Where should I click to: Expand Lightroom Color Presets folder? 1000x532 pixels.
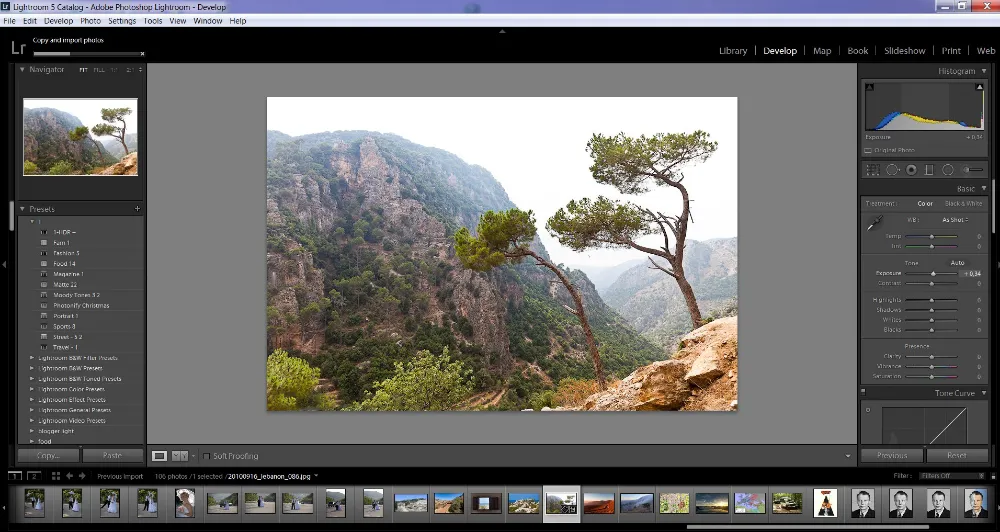click(x=32, y=389)
